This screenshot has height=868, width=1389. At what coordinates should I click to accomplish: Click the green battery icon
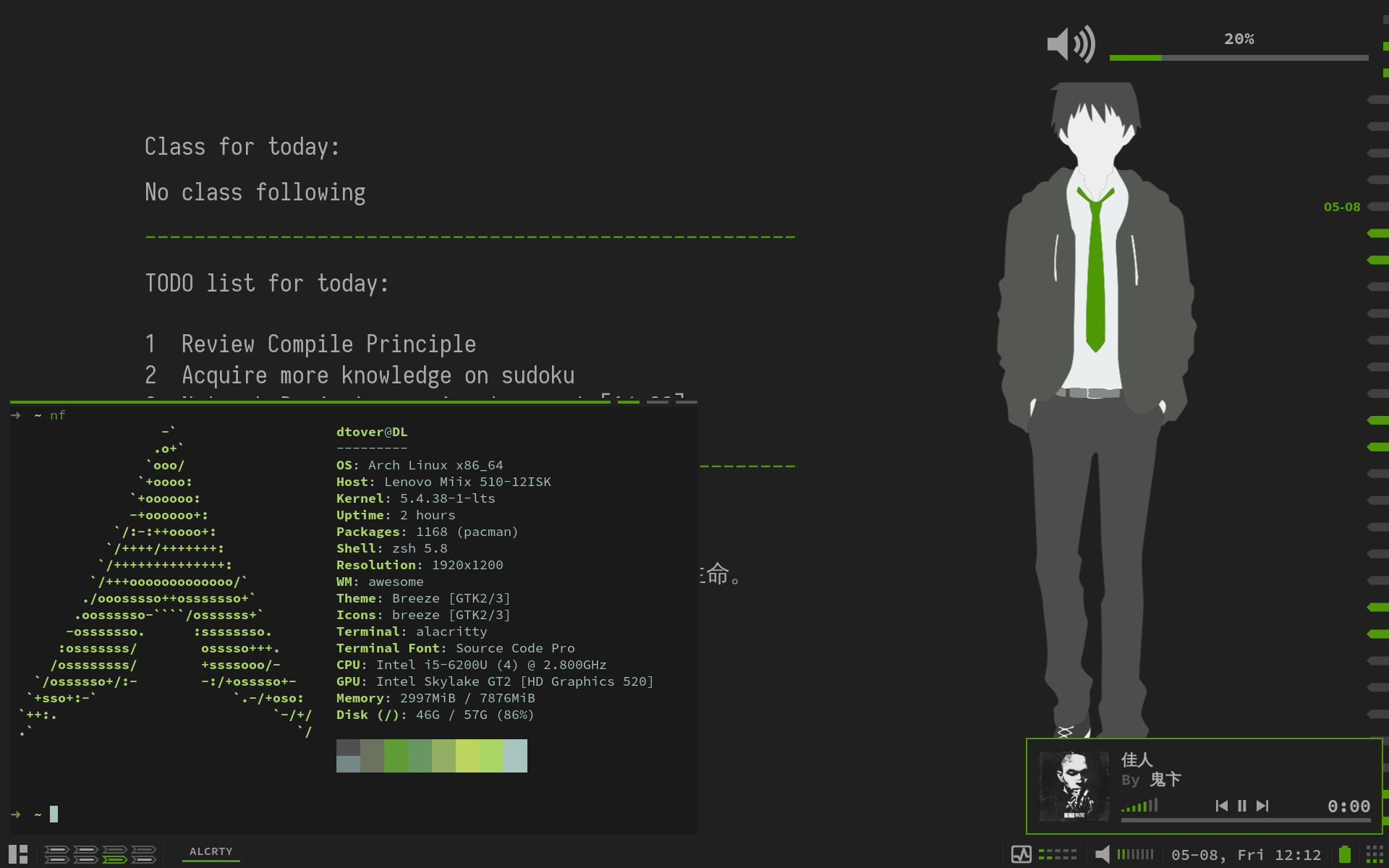pyautogui.click(x=1345, y=854)
